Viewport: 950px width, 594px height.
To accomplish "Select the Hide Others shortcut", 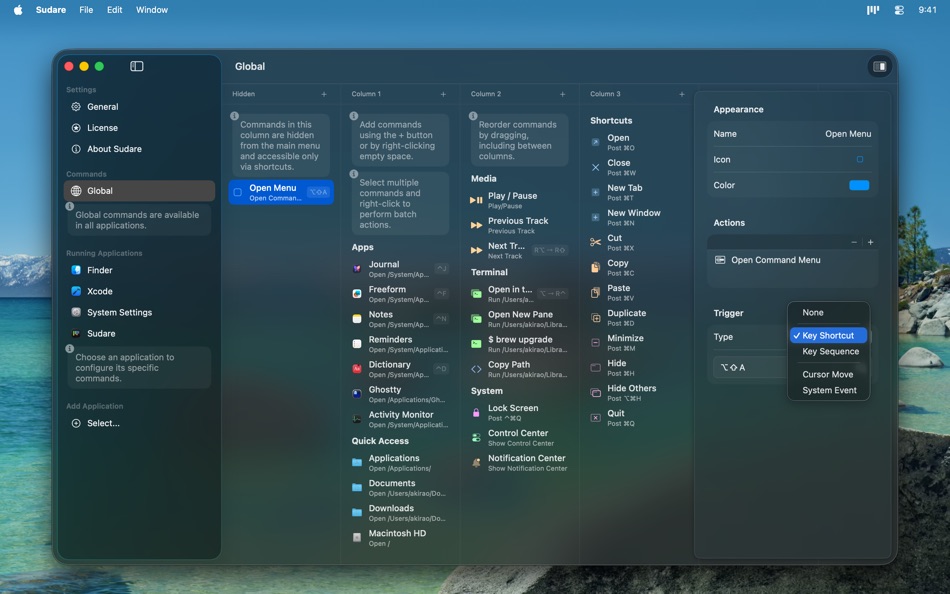I will [639, 393].
